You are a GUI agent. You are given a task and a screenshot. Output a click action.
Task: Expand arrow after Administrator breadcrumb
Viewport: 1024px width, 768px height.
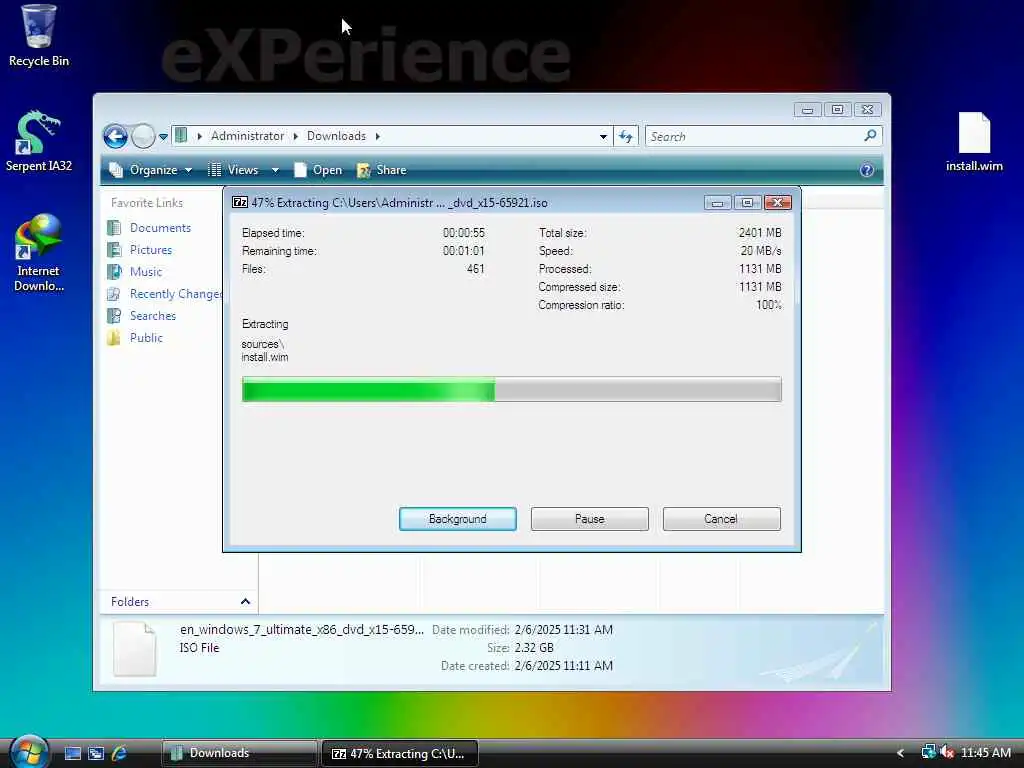(295, 136)
